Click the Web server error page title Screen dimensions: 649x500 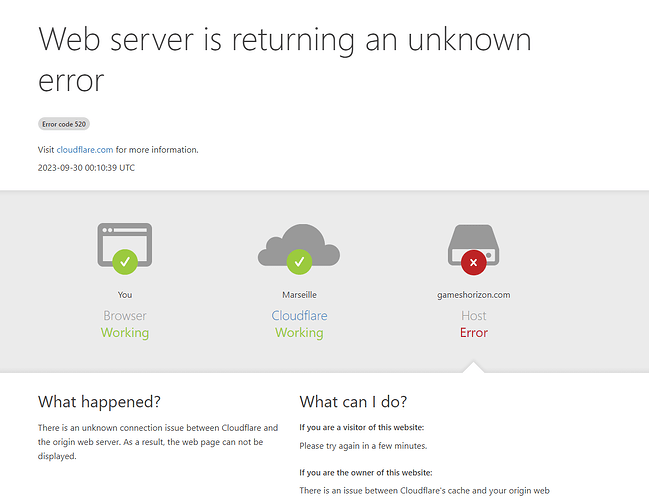284,59
